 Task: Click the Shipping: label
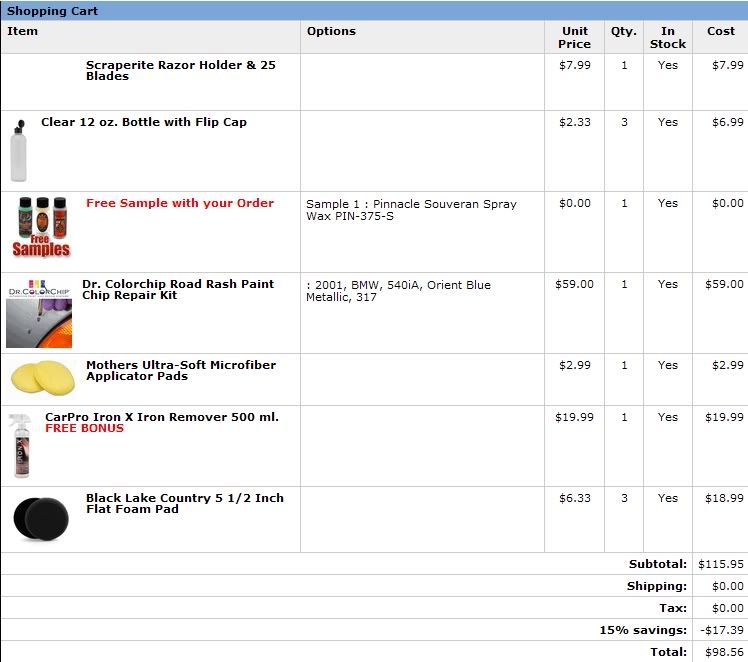[657, 586]
